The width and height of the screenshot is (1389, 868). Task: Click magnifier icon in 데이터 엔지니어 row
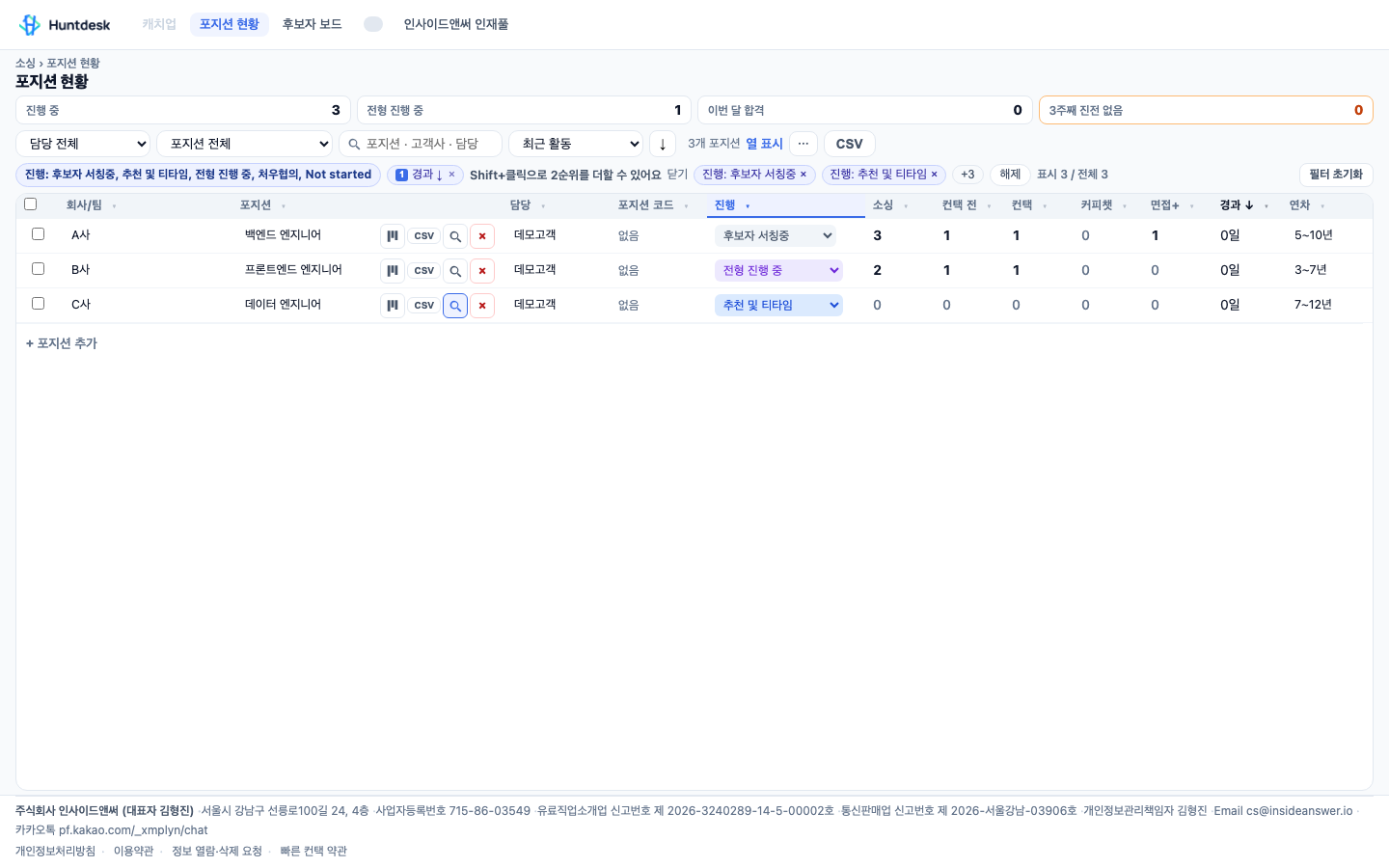[455, 306]
